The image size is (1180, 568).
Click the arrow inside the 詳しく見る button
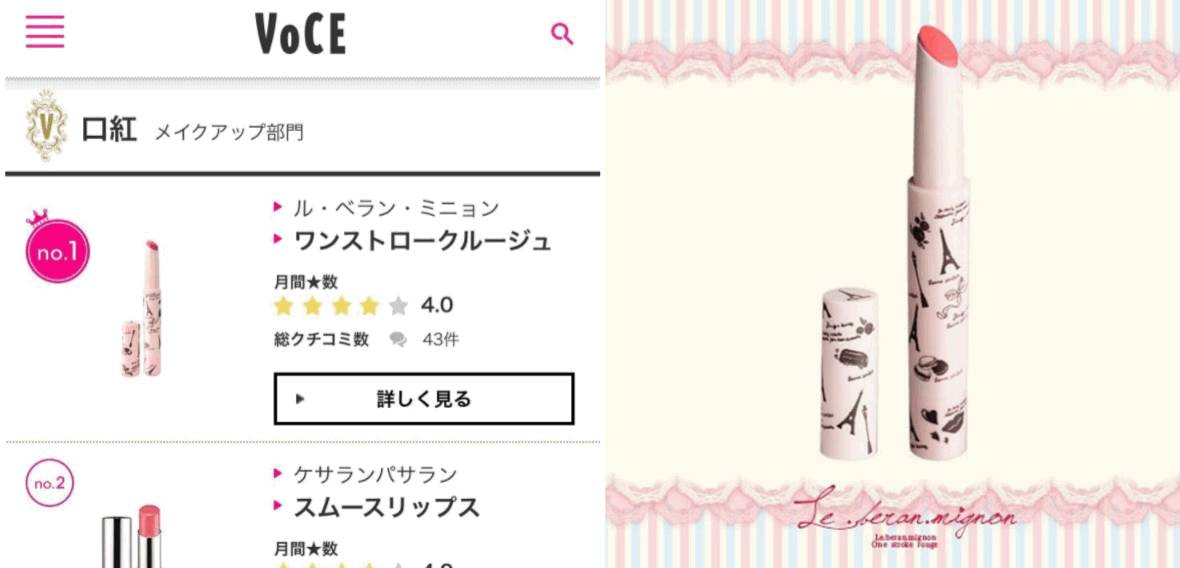pyautogui.click(x=300, y=399)
